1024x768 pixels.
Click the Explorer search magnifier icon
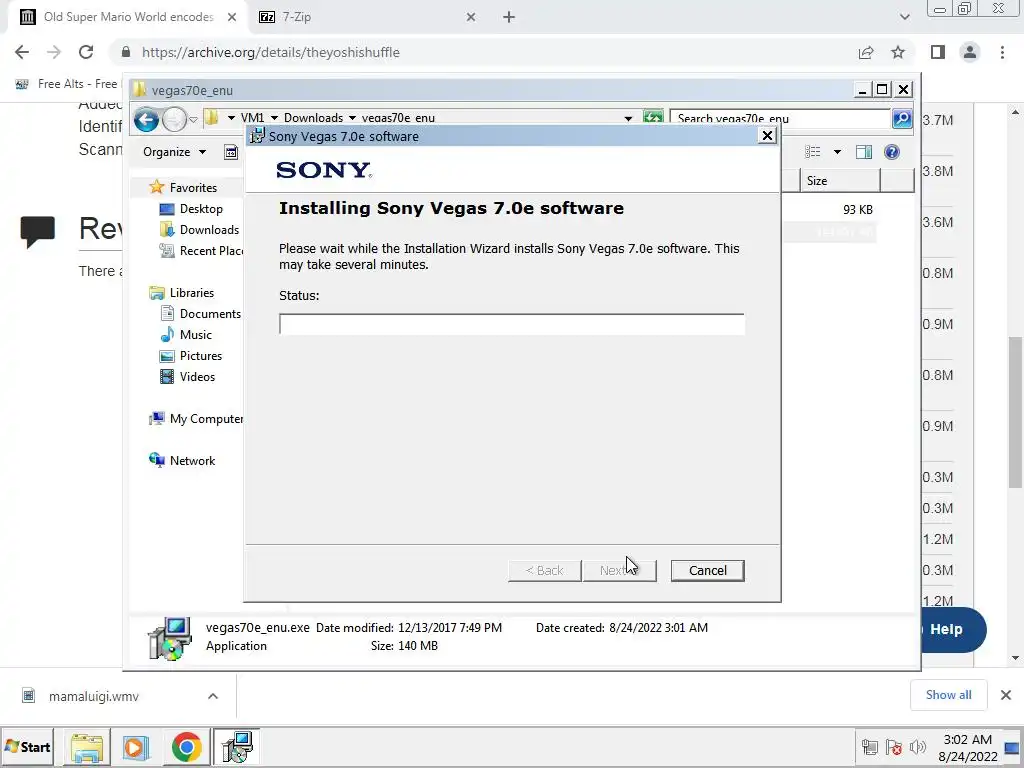[902, 118]
